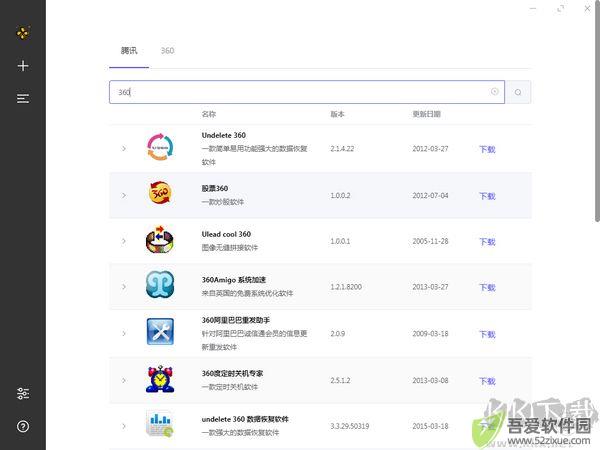The image size is (600, 450).
Task: Click the plus add icon in sidebar
Action: coord(23,66)
